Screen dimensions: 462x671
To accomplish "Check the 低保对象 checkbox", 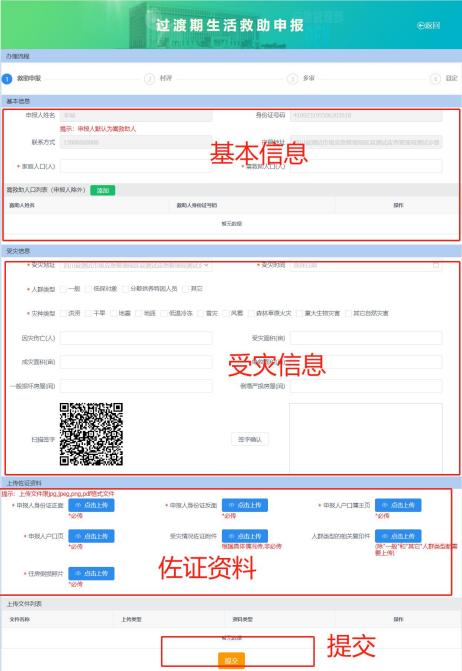I will [88, 289].
